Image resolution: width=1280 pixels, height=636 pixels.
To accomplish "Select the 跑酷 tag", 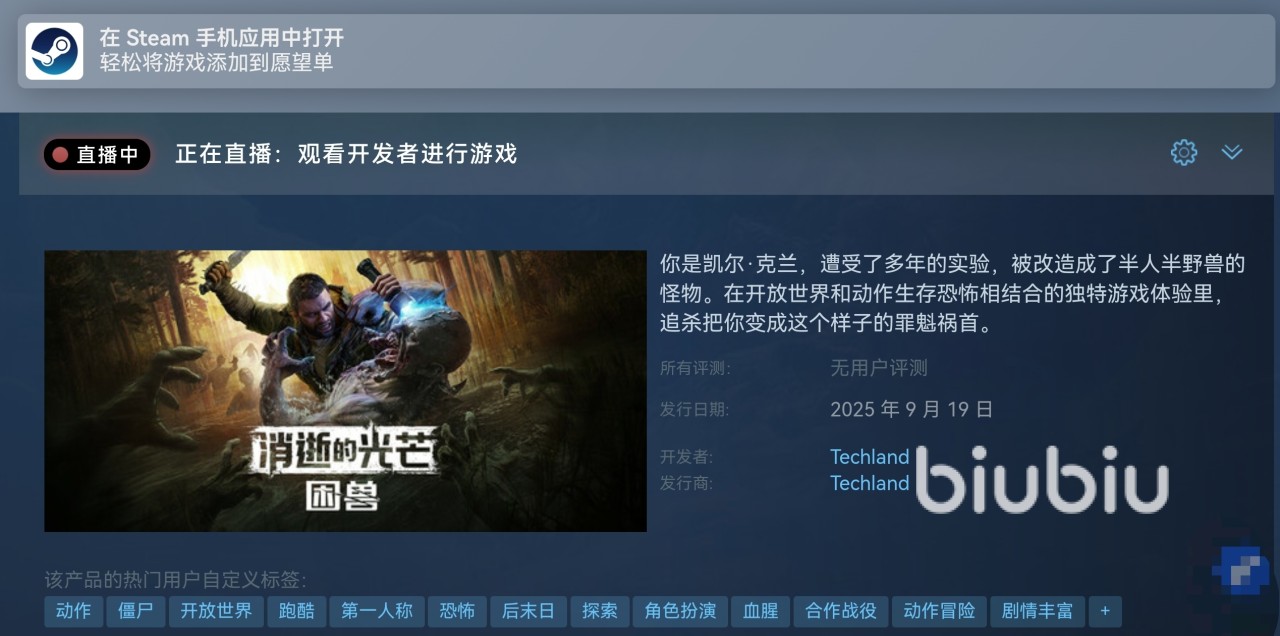I will tap(297, 611).
